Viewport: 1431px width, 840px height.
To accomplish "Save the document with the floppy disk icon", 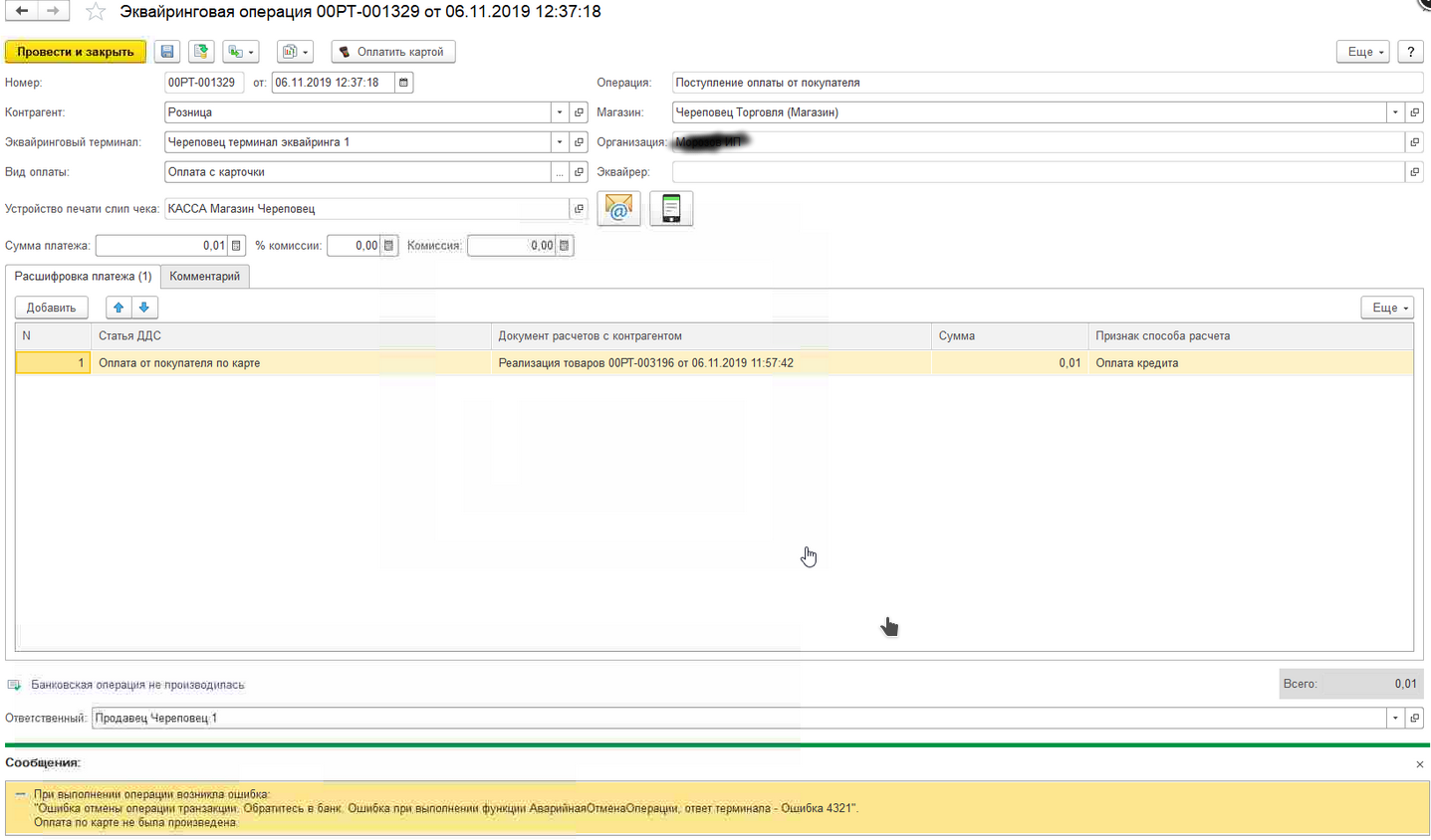I will pos(167,52).
